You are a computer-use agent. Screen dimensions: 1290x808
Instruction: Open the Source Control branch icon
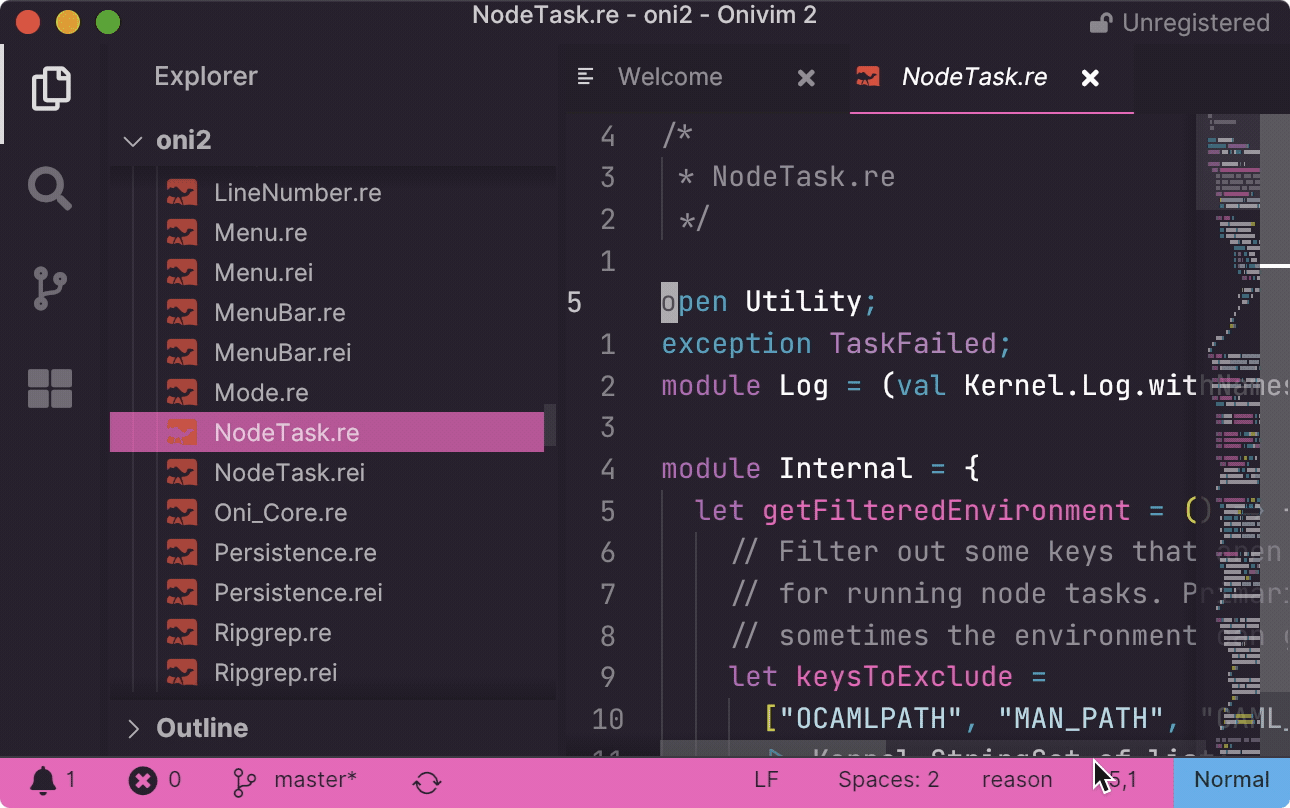coord(50,288)
